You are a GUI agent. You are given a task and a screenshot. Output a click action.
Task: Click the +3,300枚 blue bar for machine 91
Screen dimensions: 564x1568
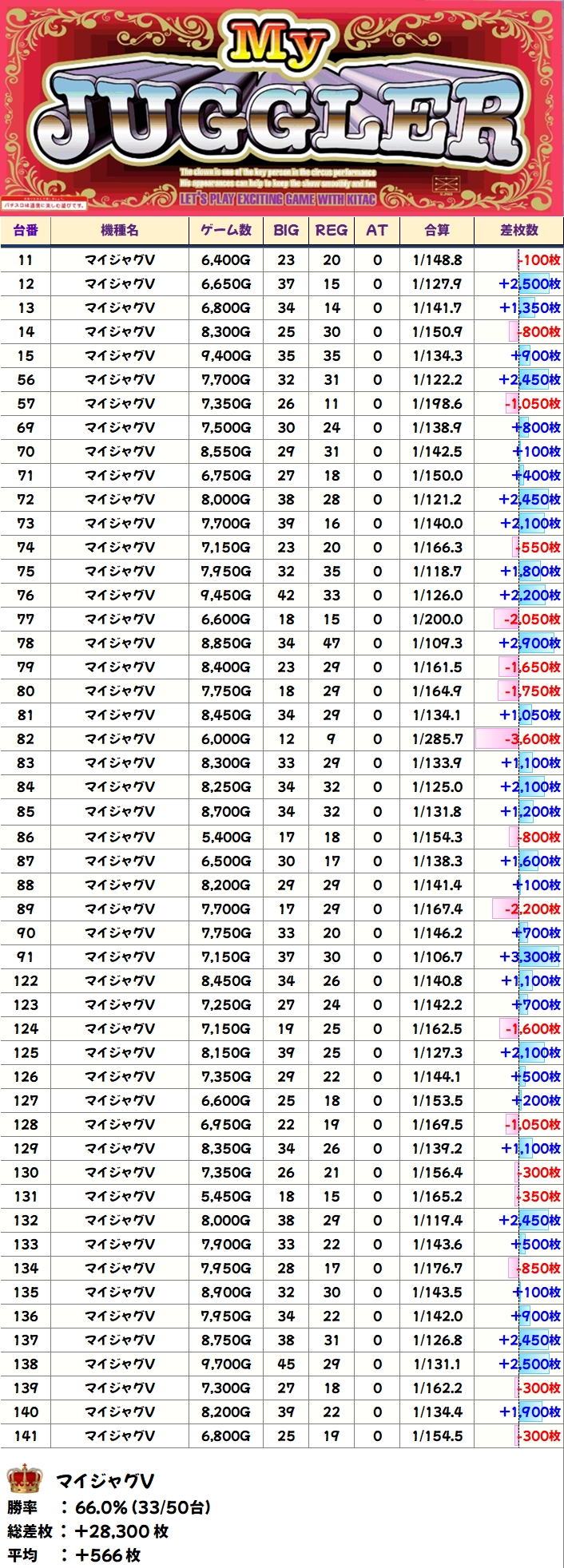pyautogui.click(x=530, y=956)
